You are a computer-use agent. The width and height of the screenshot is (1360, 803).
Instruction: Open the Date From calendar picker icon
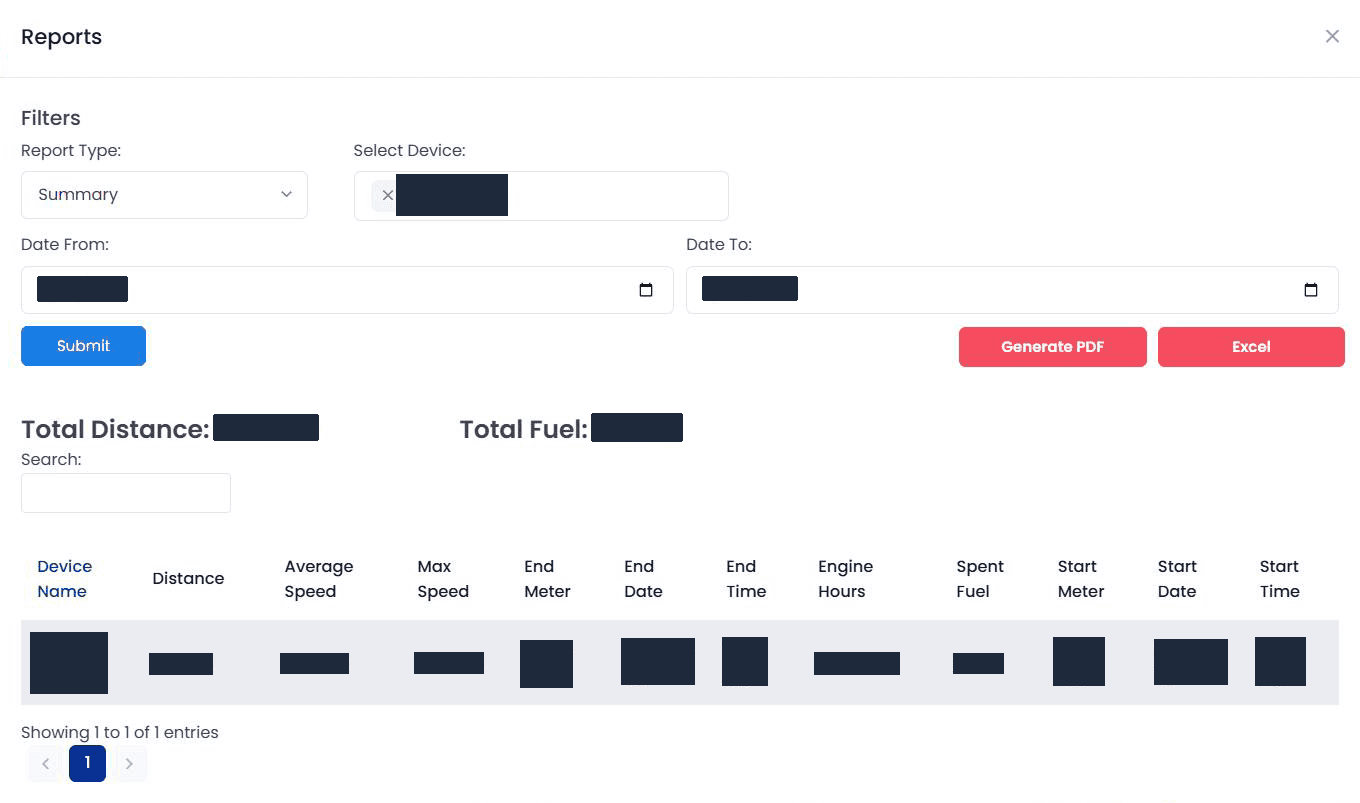[x=646, y=290]
